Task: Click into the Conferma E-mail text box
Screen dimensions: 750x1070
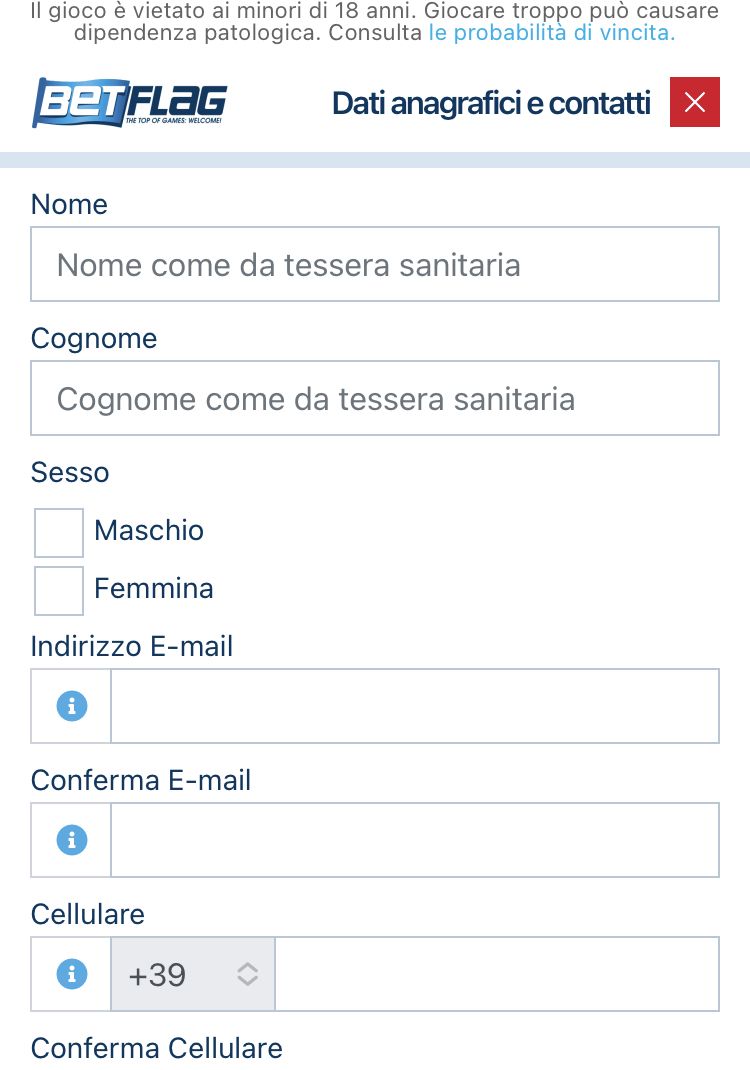Action: click(x=415, y=839)
